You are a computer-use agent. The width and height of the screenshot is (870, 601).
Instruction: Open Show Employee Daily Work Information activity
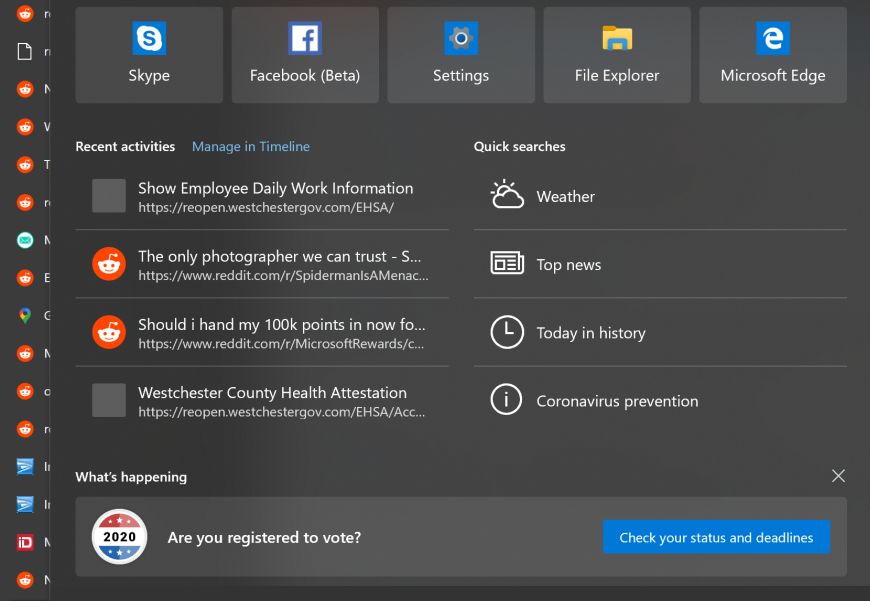[262, 196]
